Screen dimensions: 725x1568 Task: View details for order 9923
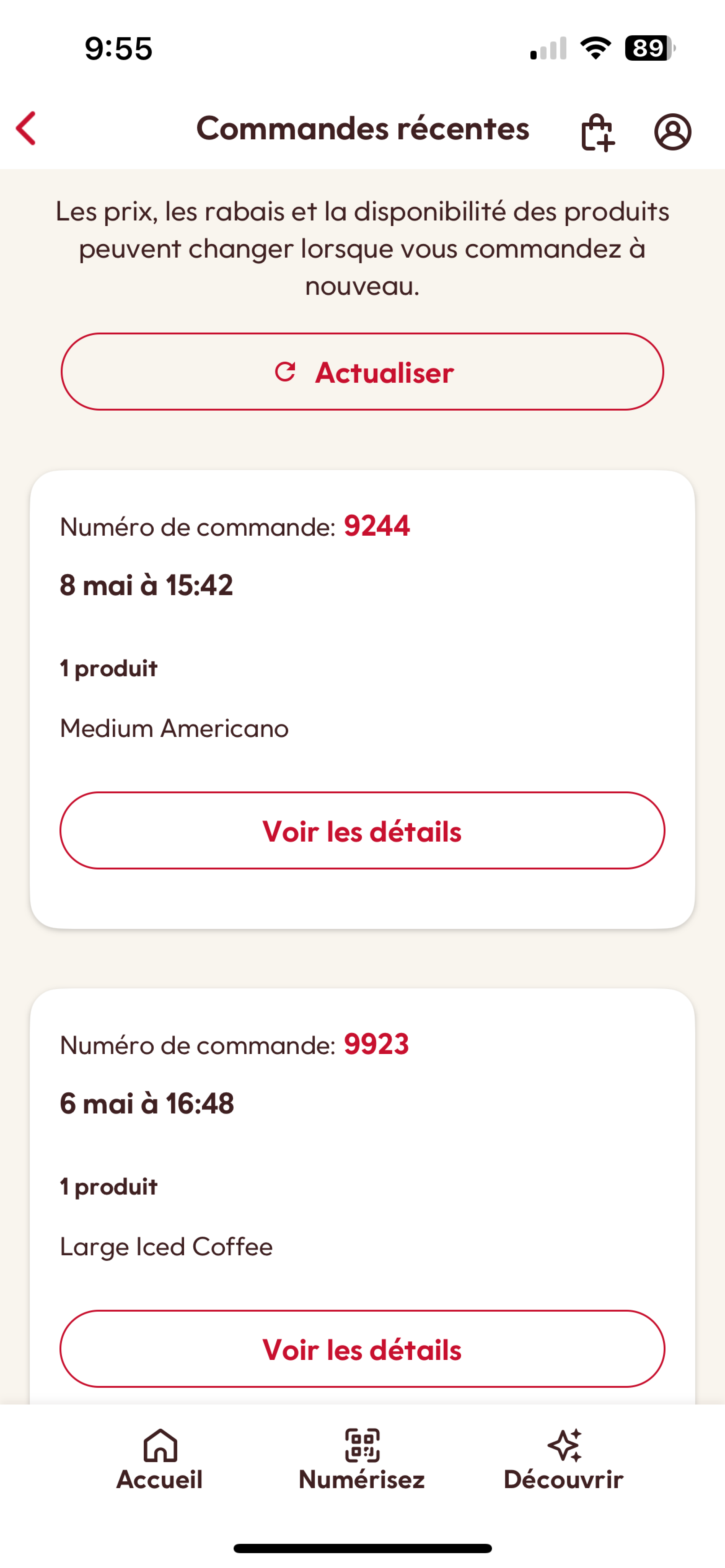click(x=362, y=1349)
